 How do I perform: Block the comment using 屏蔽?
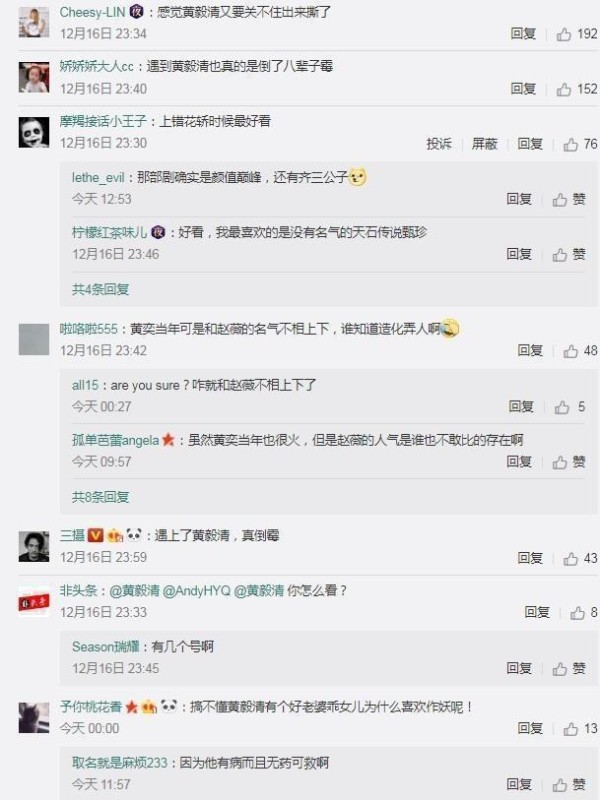coord(484,144)
